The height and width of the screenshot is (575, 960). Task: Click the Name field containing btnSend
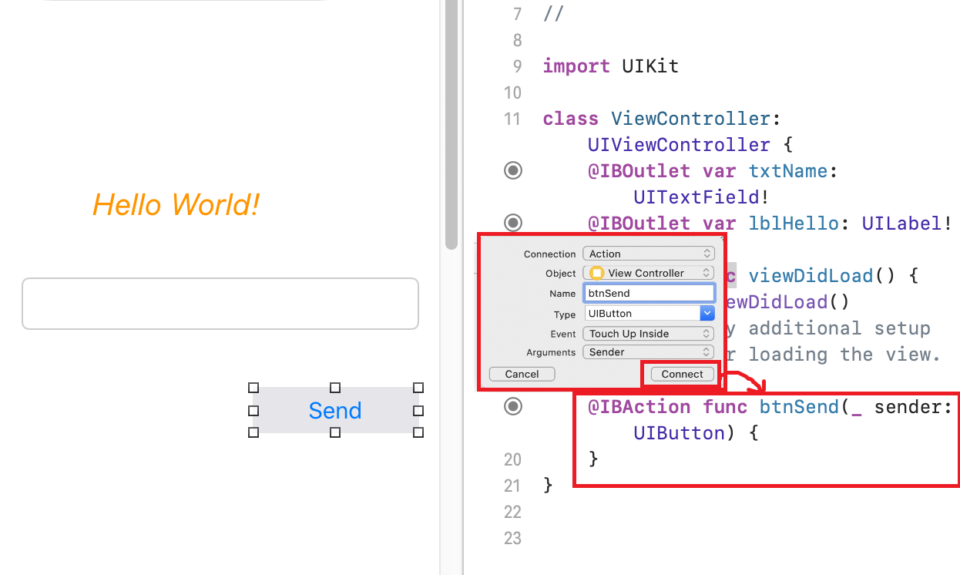[x=648, y=293]
